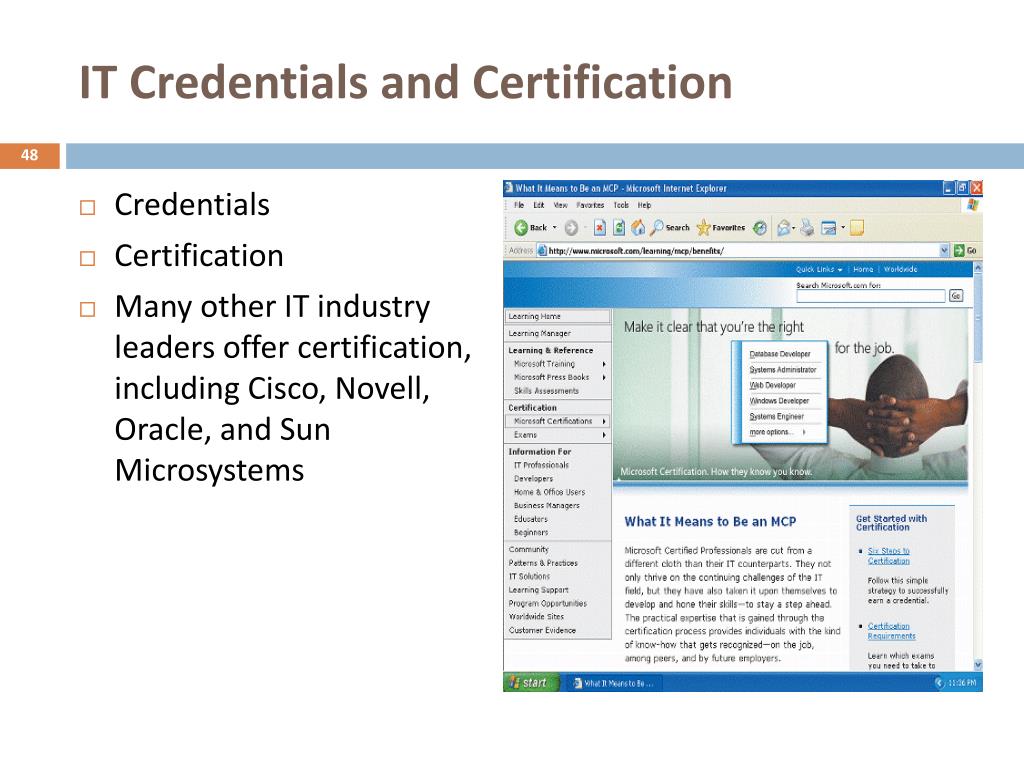The height and width of the screenshot is (768, 1024).
Task: Click the Print printer icon
Action: [807, 227]
